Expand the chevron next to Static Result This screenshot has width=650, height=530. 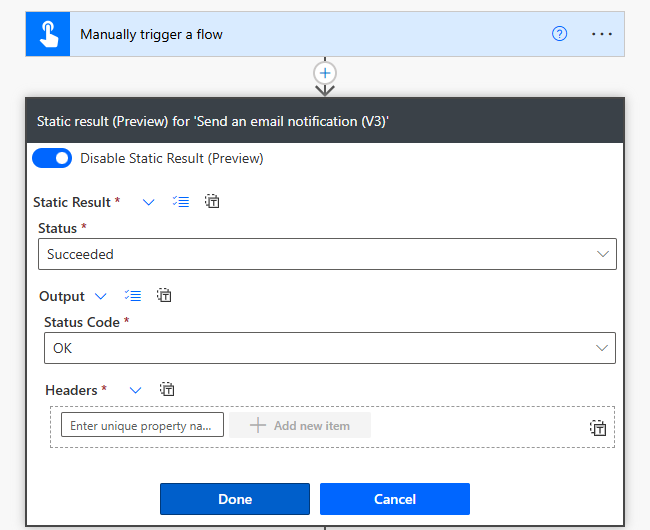[x=149, y=202]
